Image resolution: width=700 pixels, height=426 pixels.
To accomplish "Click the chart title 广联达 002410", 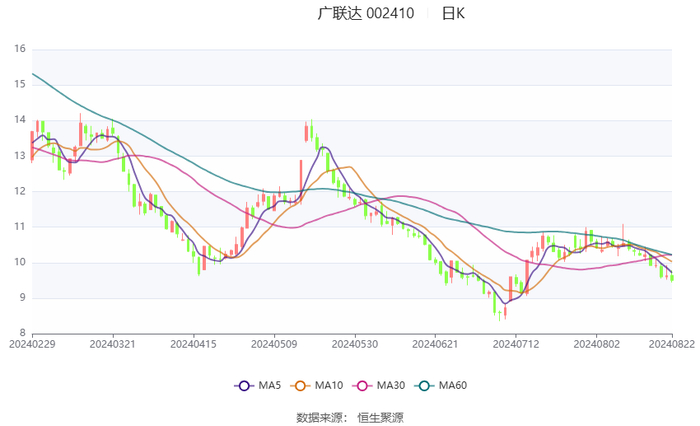I will tap(366, 13).
